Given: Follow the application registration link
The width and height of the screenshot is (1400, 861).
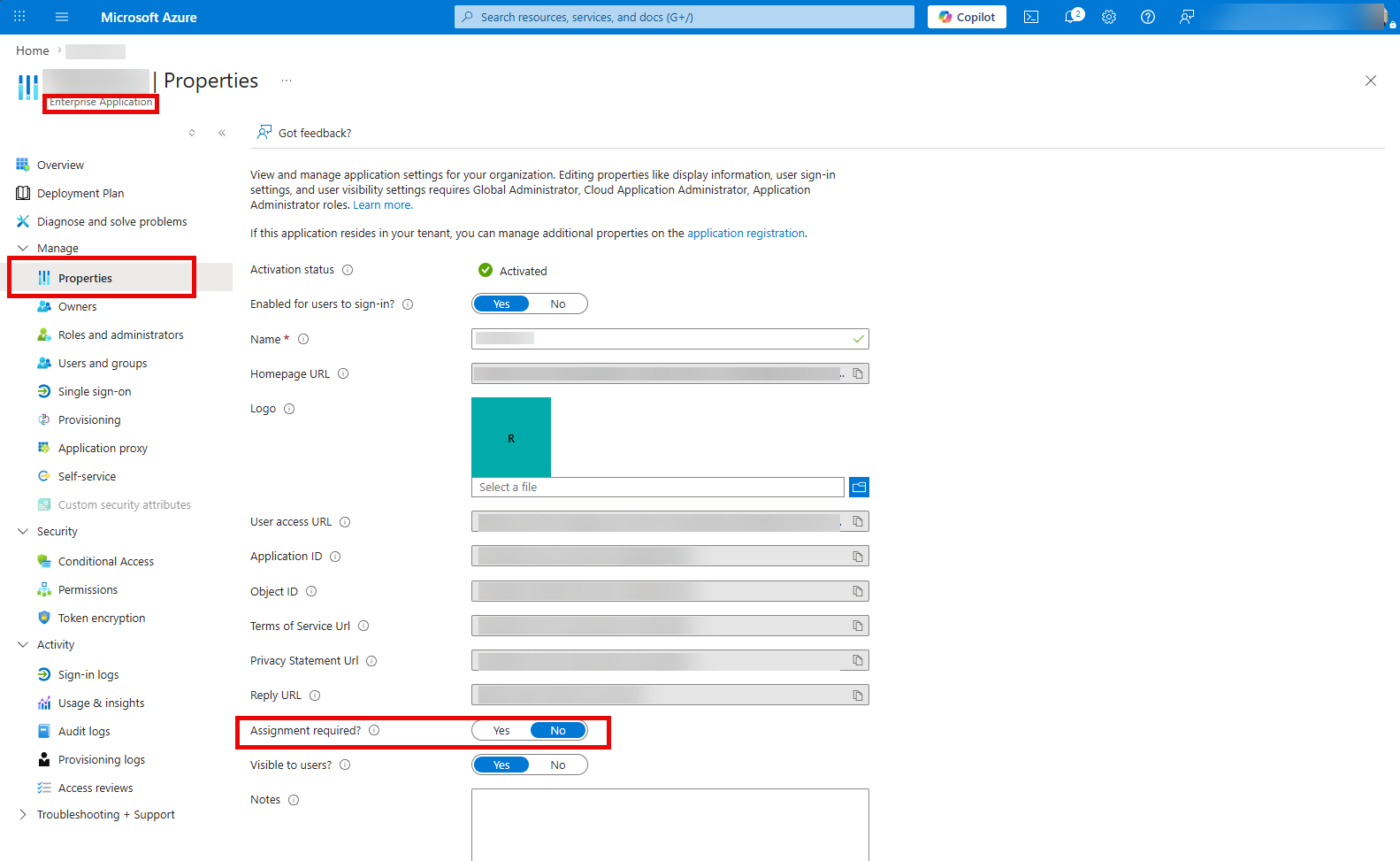Looking at the screenshot, I should 746,234.
